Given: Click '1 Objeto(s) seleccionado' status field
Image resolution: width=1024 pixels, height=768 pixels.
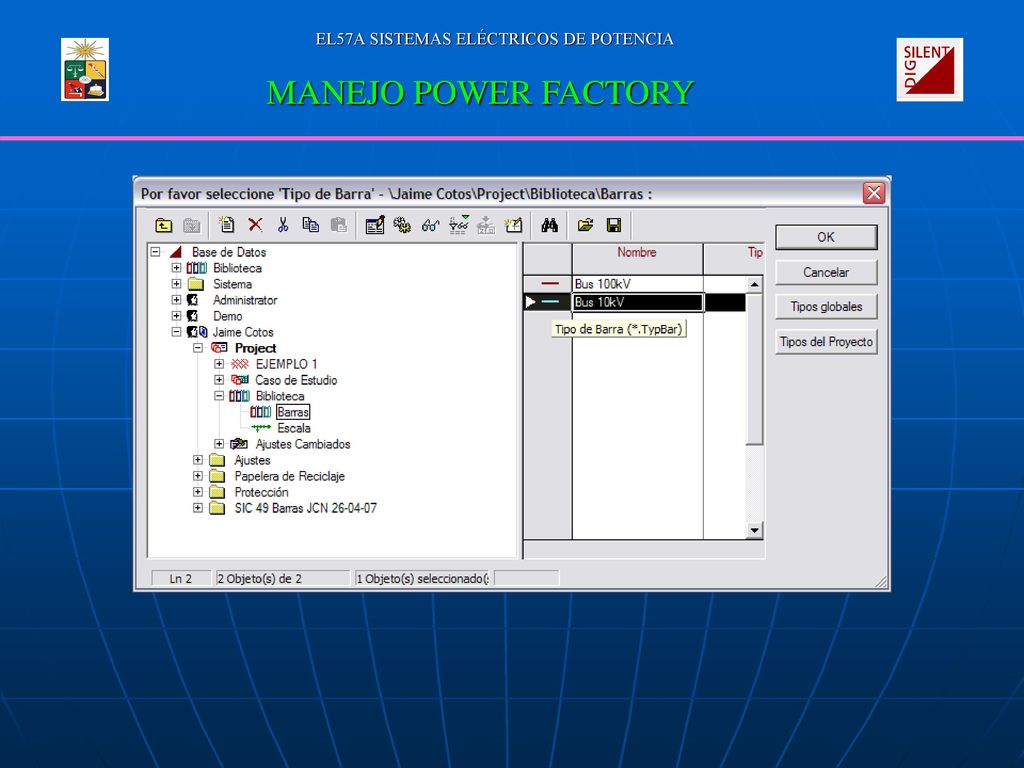Looking at the screenshot, I should coord(422,579).
